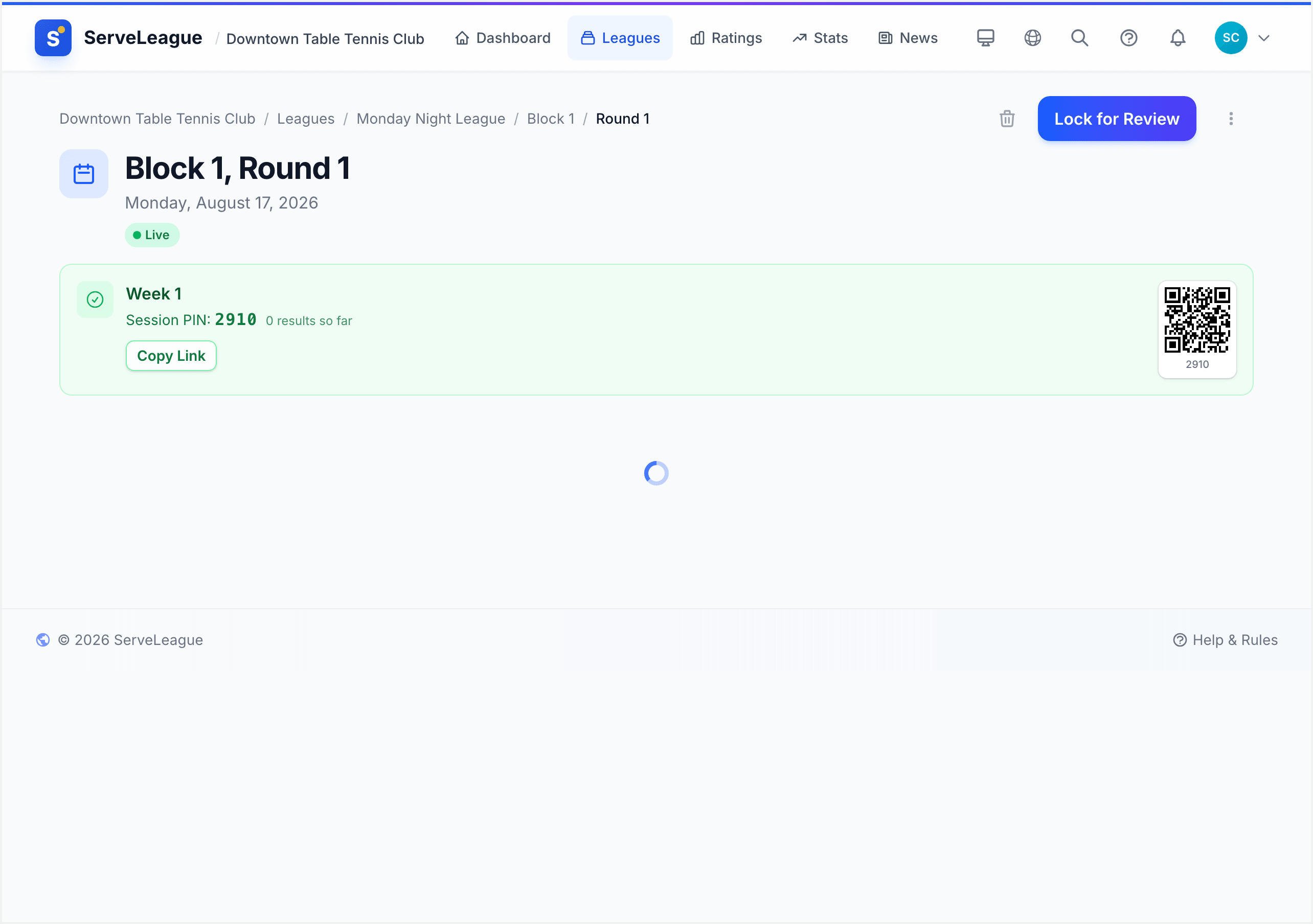
Task: Click the ServeLeague brand name
Action: coord(143,38)
